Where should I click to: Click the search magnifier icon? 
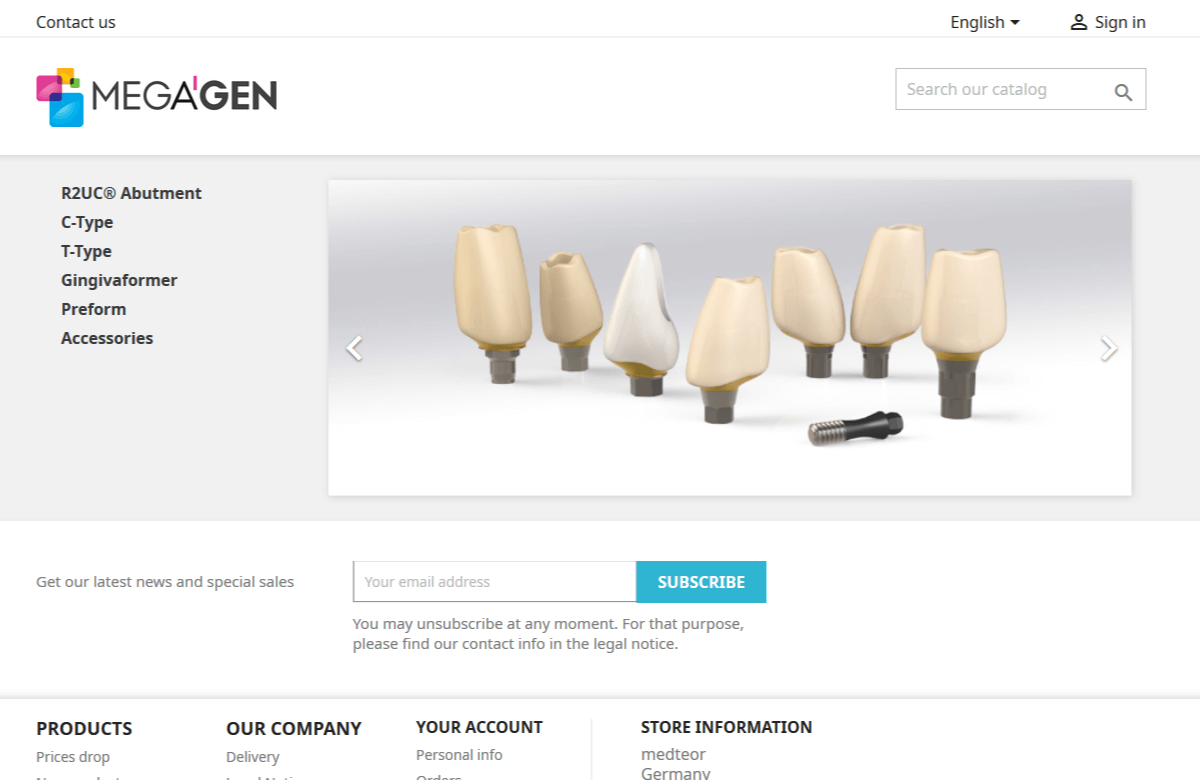[x=1123, y=93]
